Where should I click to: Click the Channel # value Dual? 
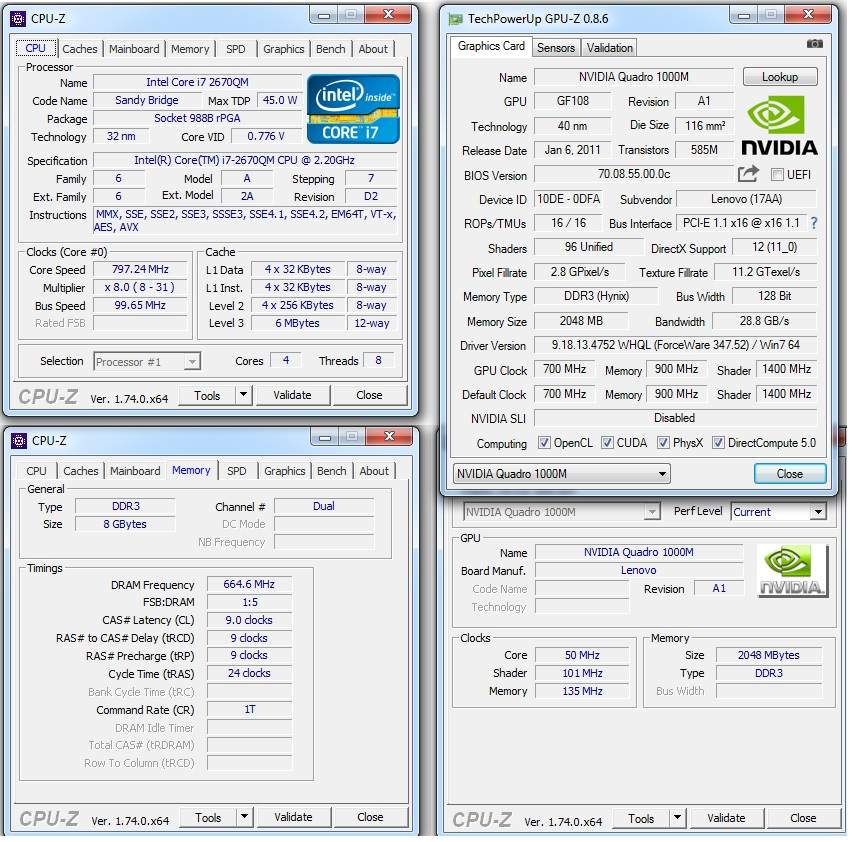click(324, 507)
